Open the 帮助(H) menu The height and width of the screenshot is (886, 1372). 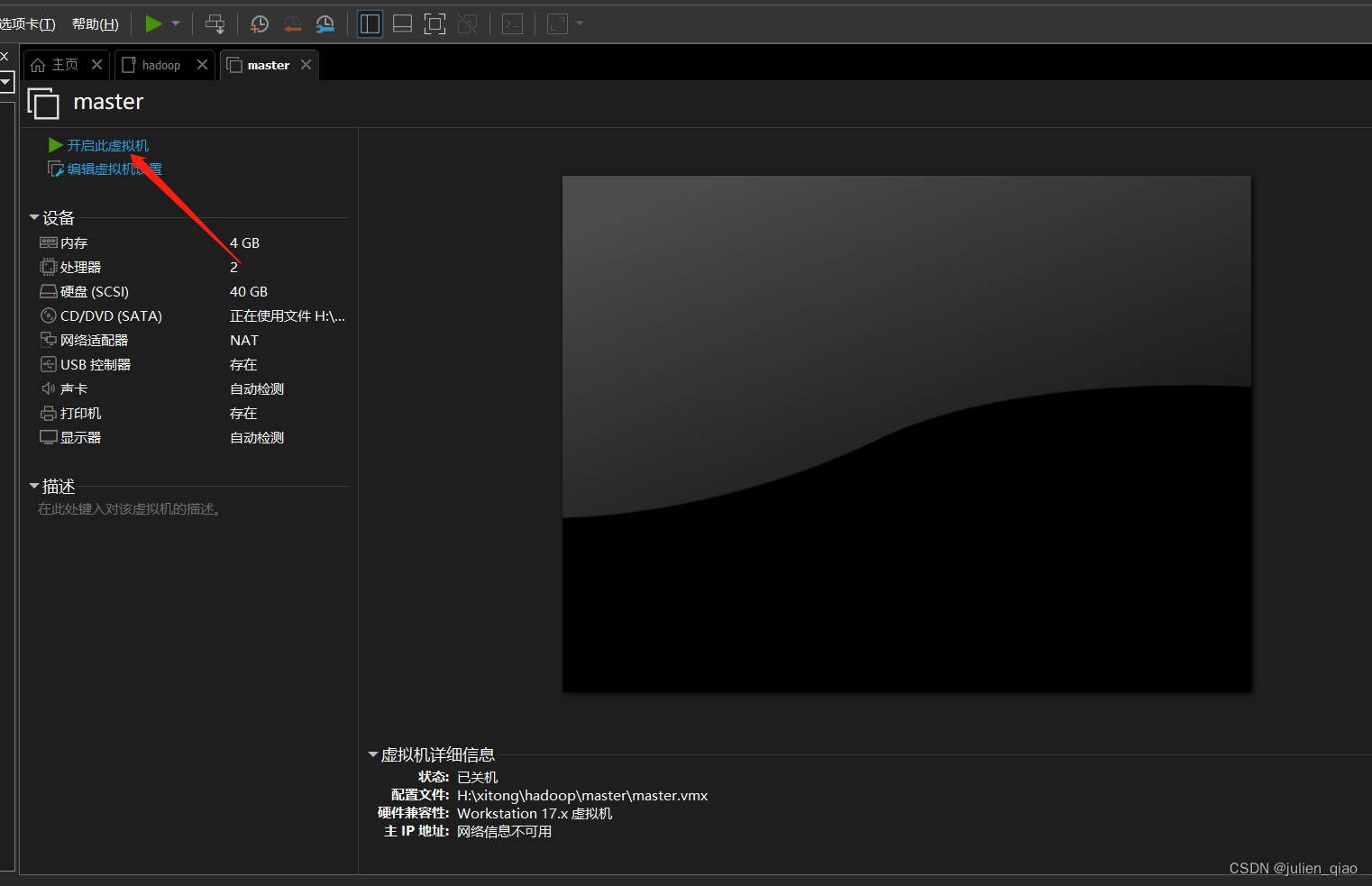(96, 24)
